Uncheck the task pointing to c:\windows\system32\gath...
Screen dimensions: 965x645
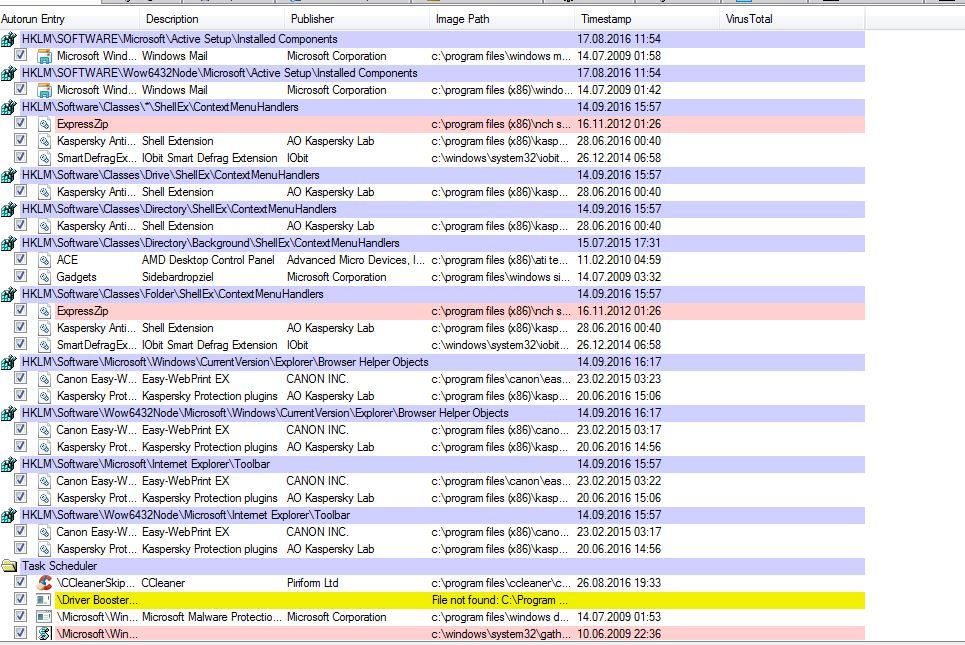point(20,633)
